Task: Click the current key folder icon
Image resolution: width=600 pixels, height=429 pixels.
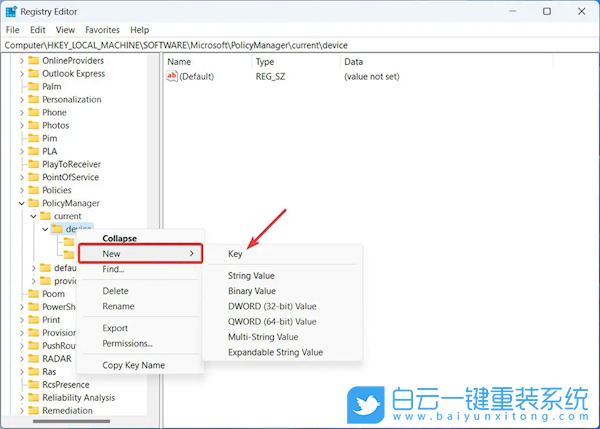Action: click(46, 216)
